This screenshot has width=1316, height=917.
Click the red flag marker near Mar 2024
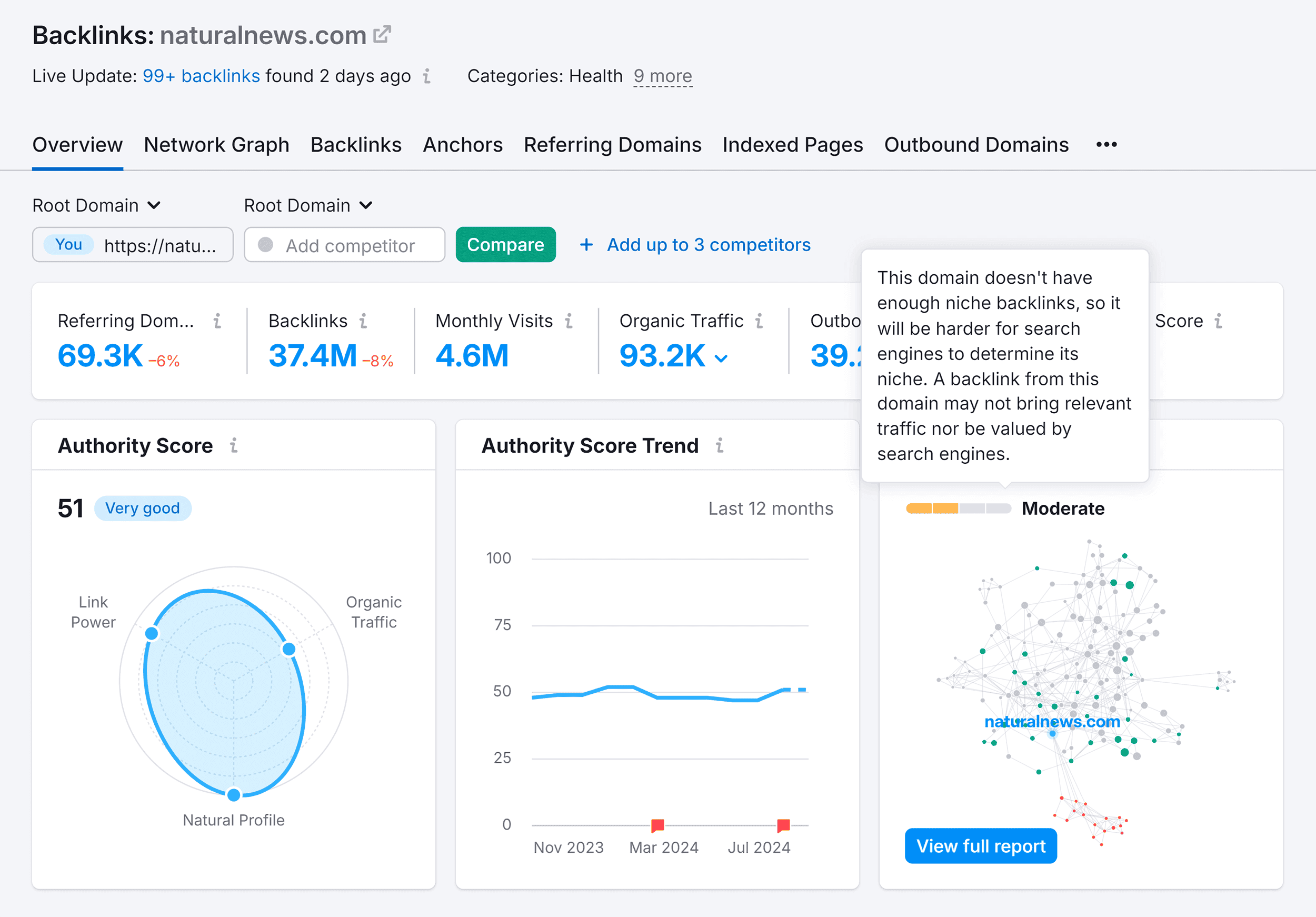pyautogui.click(x=657, y=825)
